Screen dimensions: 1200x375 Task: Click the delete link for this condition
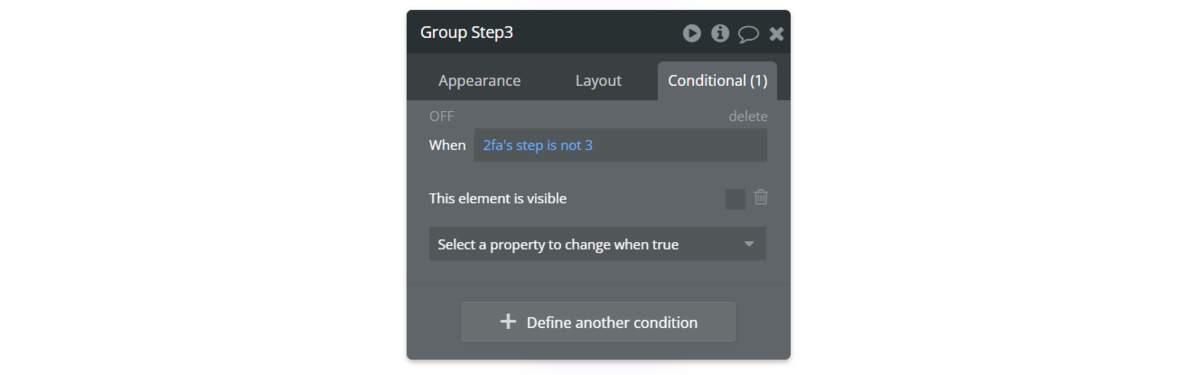coord(748,116)
